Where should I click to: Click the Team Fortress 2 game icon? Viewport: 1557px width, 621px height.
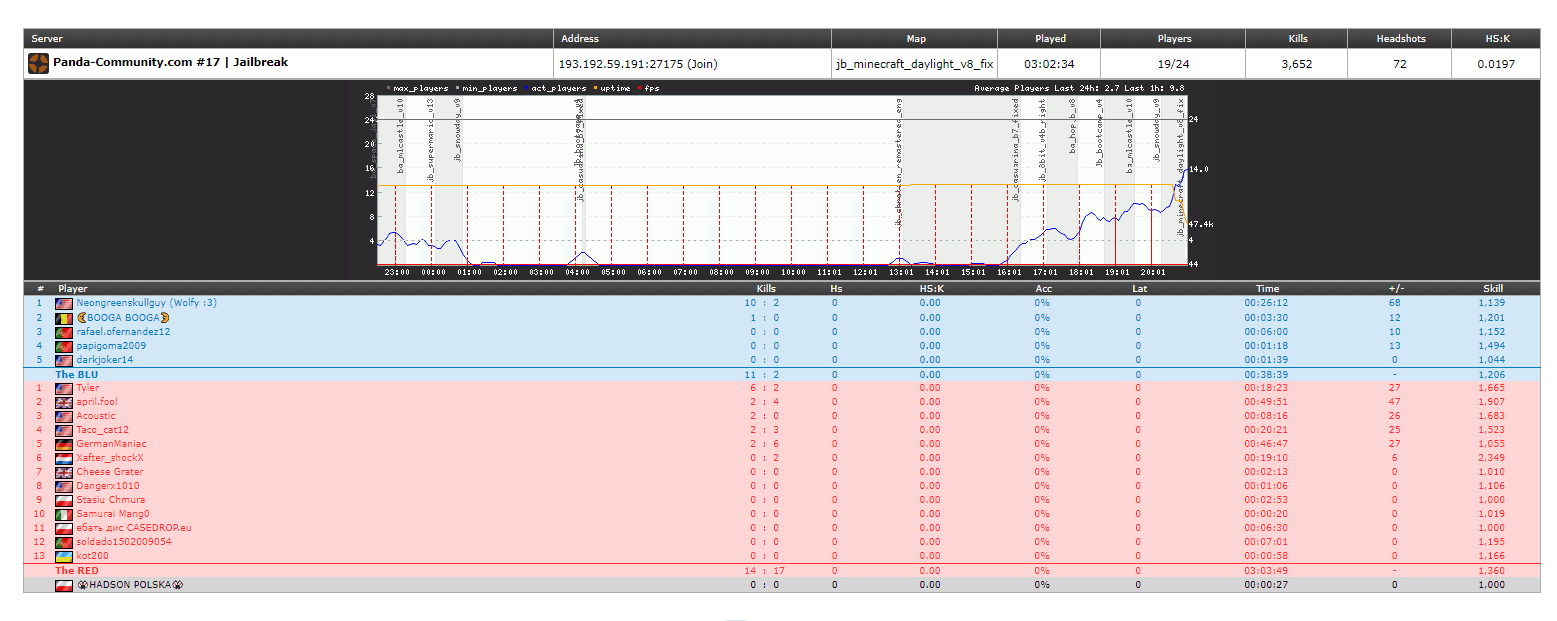(38, 64)
